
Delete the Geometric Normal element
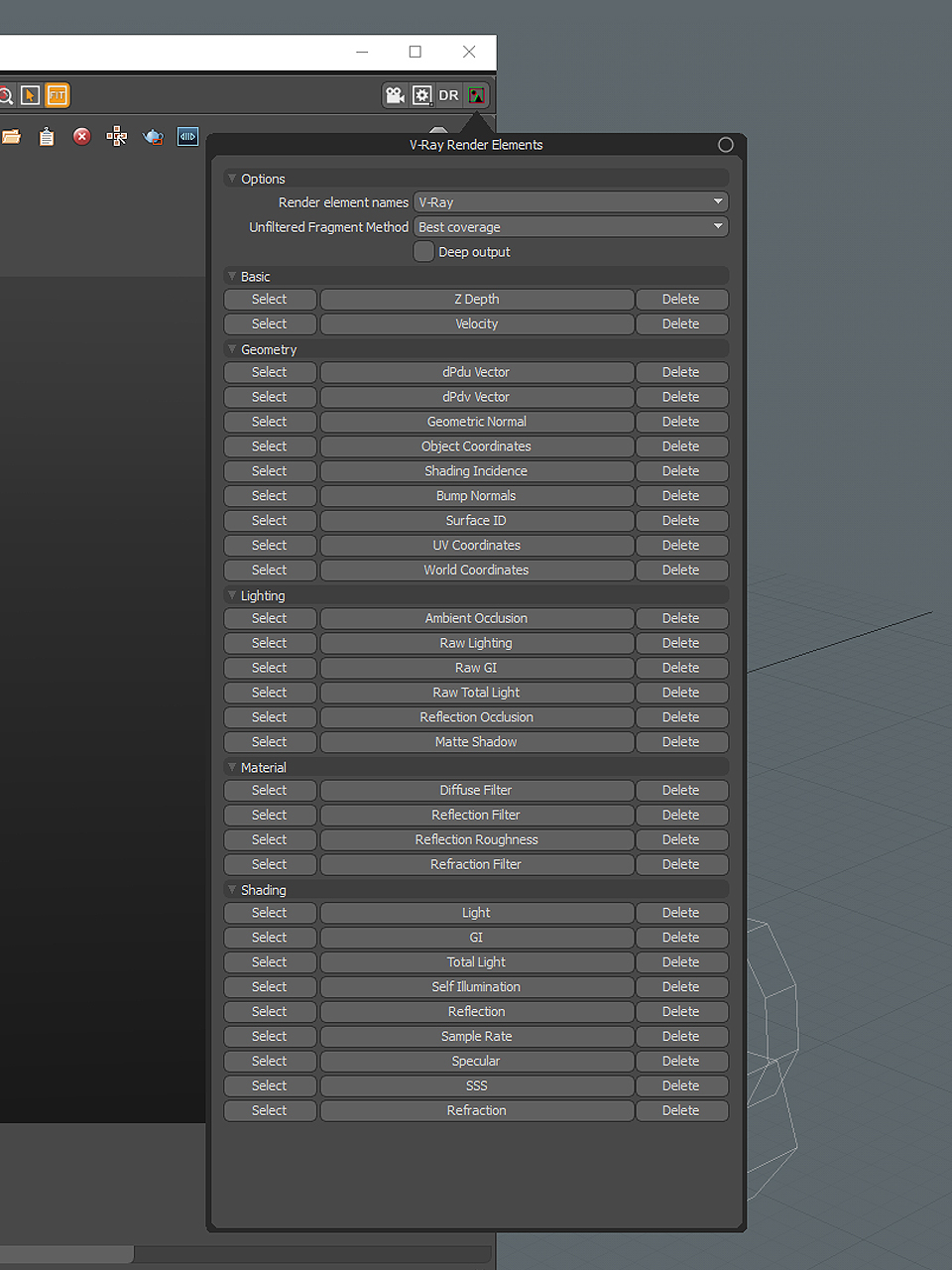point(681,422)
